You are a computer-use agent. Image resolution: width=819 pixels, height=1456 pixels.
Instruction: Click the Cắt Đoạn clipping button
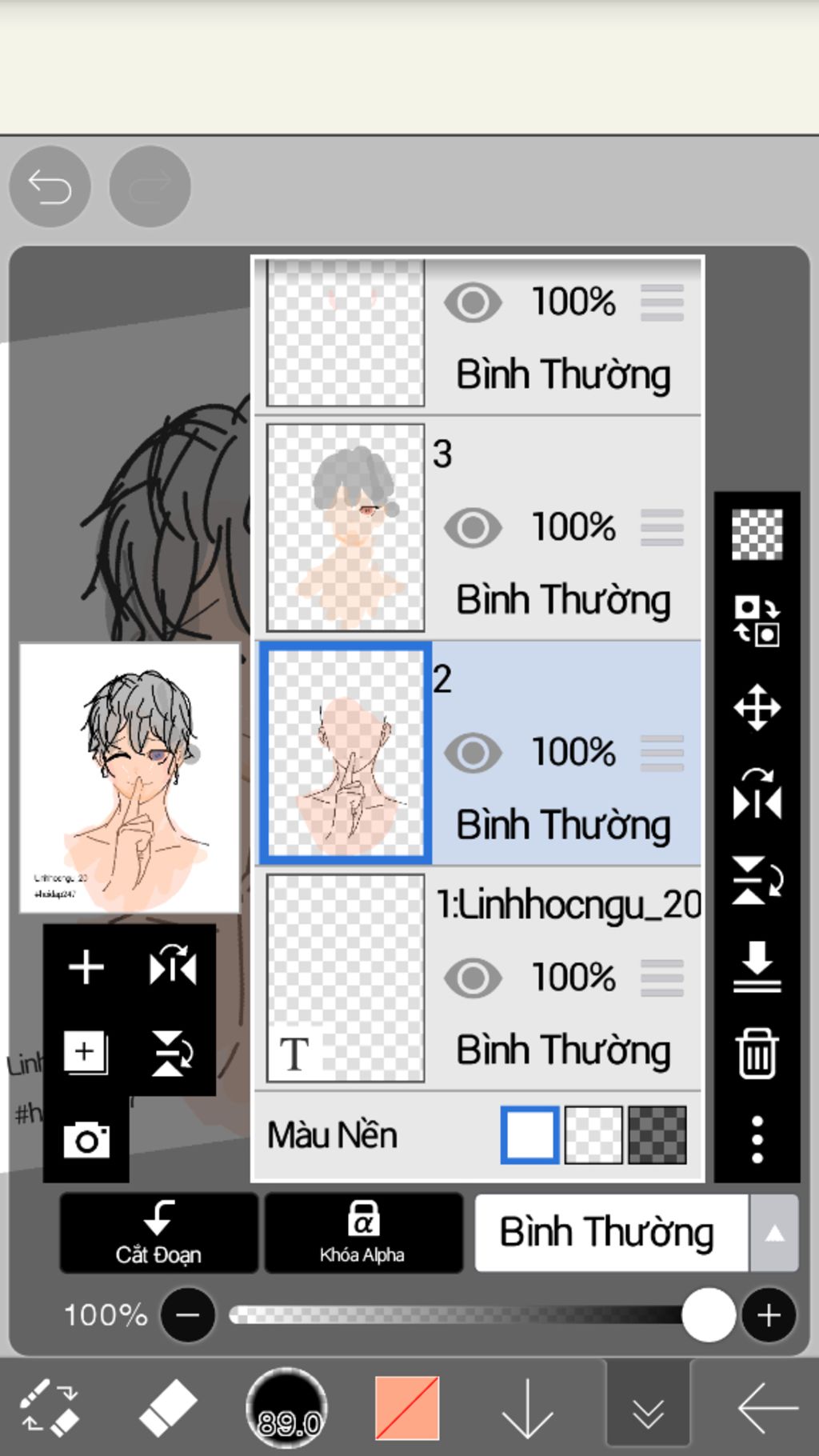coord(158,1233)
